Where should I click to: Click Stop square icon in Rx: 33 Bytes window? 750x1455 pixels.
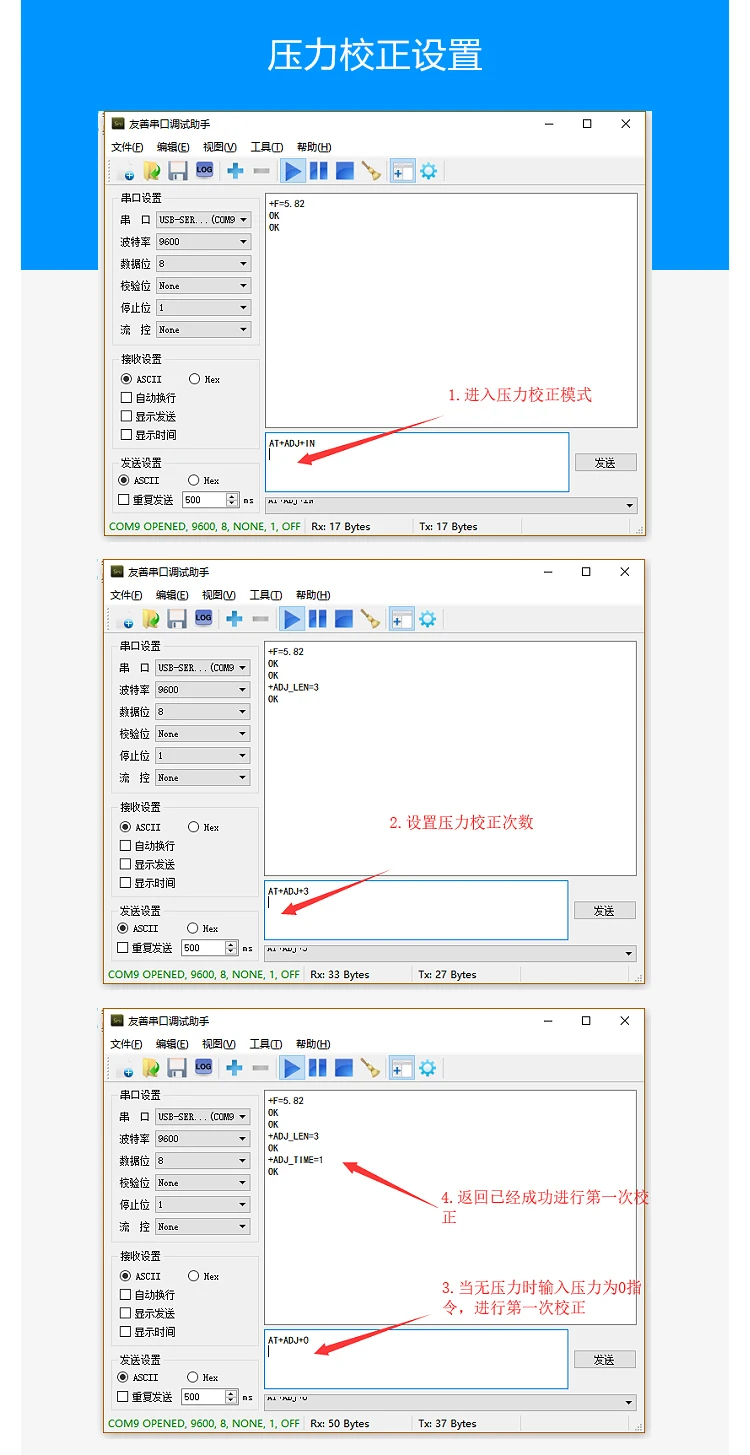click(343, 619)
